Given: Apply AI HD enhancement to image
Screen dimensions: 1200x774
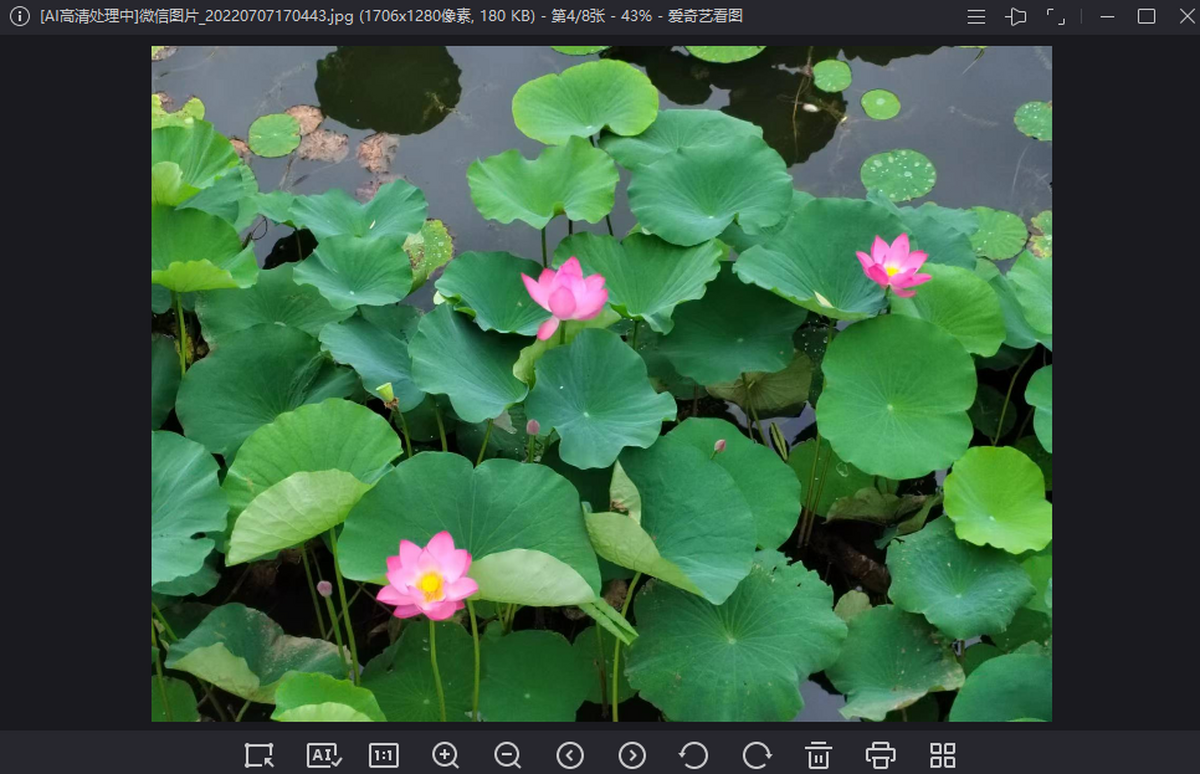Looking at the screenshot, I should coord(322,755).
